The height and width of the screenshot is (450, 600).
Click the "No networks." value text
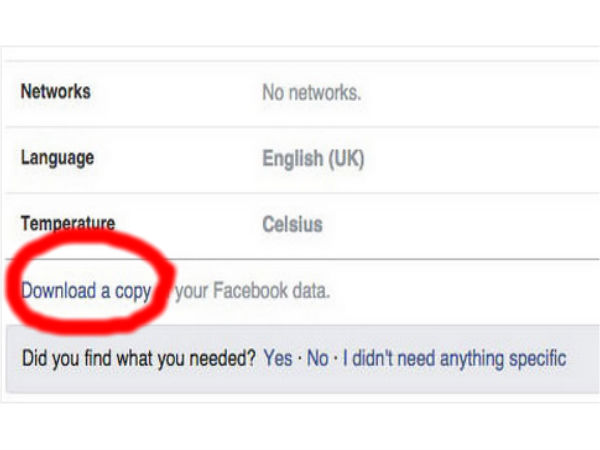click(311, 93)
